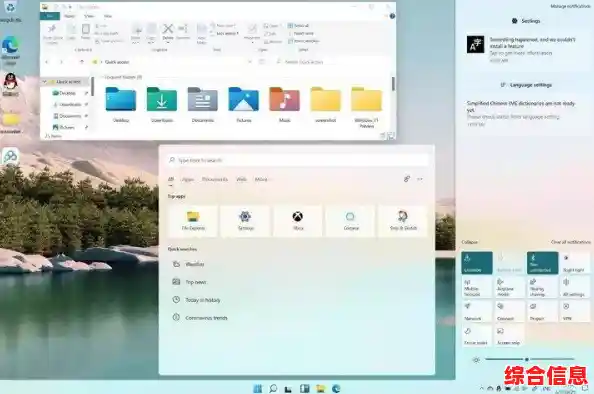Open the address bar history dropdown
This screenshot has width=594, height=394.
click(x=250, y=62)
